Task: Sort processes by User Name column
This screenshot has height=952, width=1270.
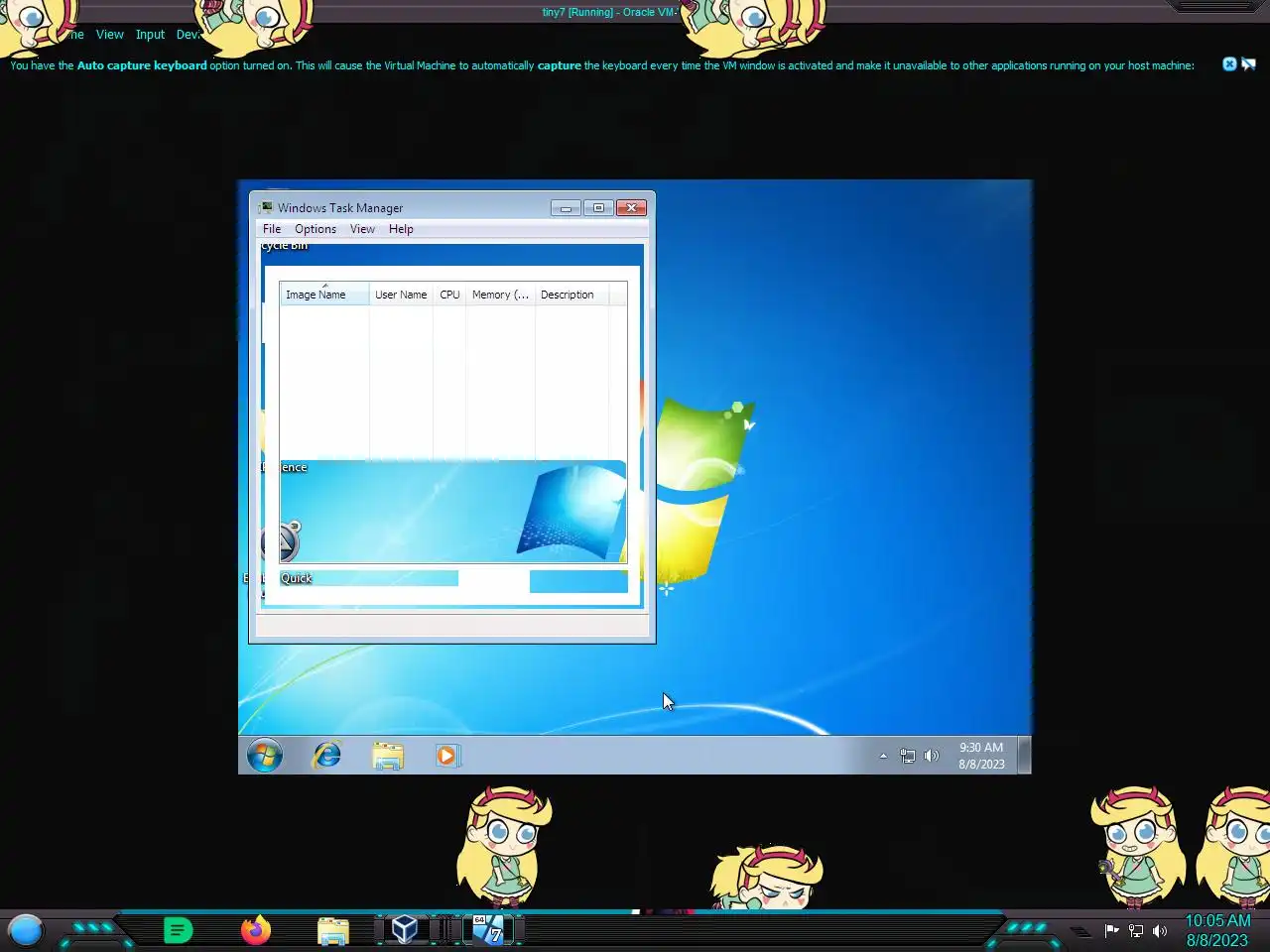Action: (401, 295)
